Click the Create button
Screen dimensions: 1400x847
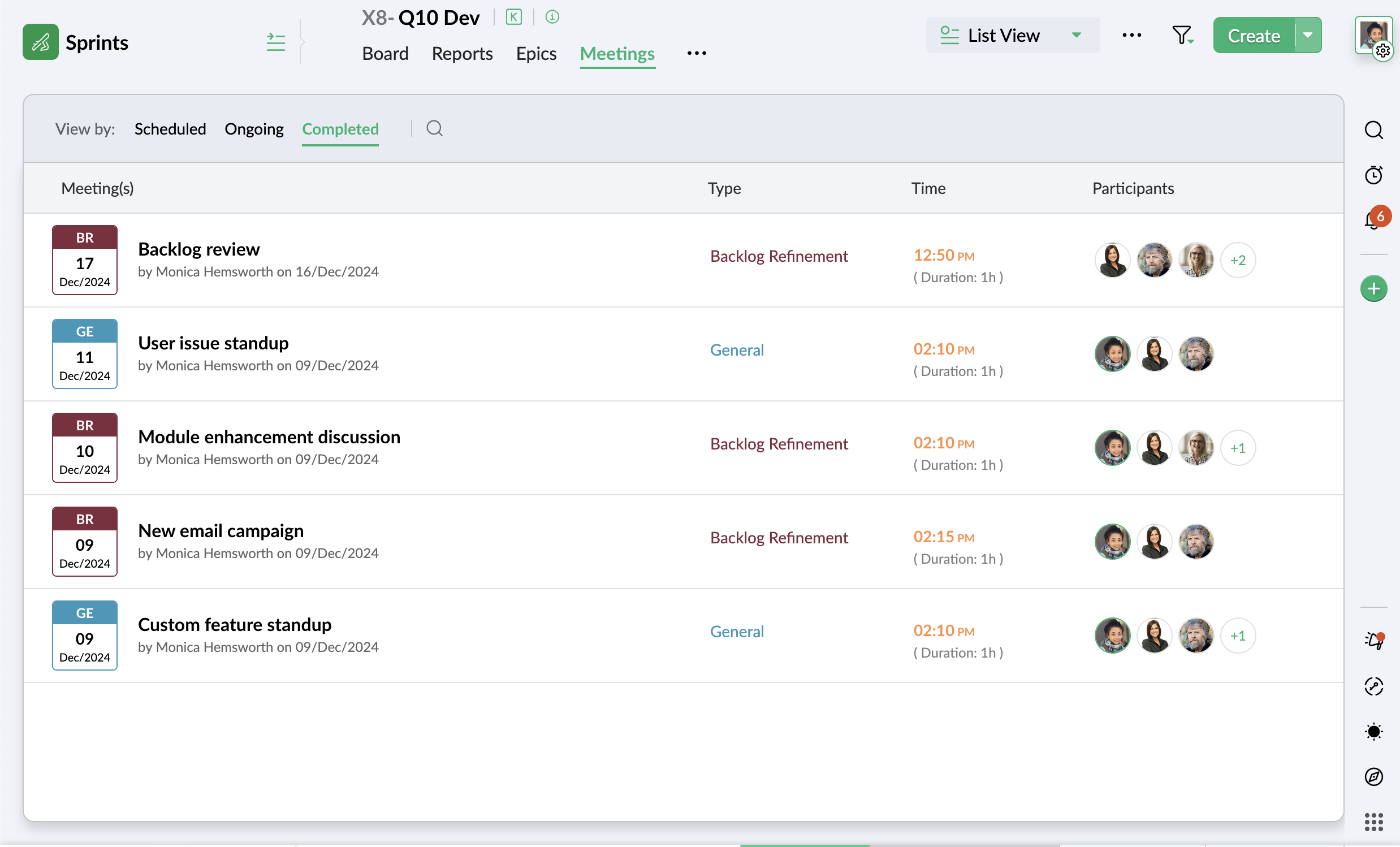click(1254, 35)
